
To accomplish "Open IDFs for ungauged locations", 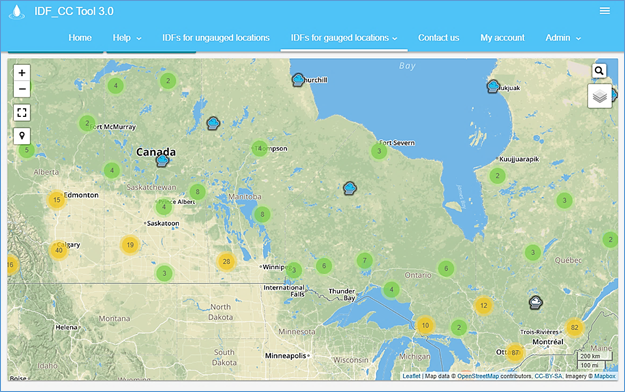I will tap(216, 38).
